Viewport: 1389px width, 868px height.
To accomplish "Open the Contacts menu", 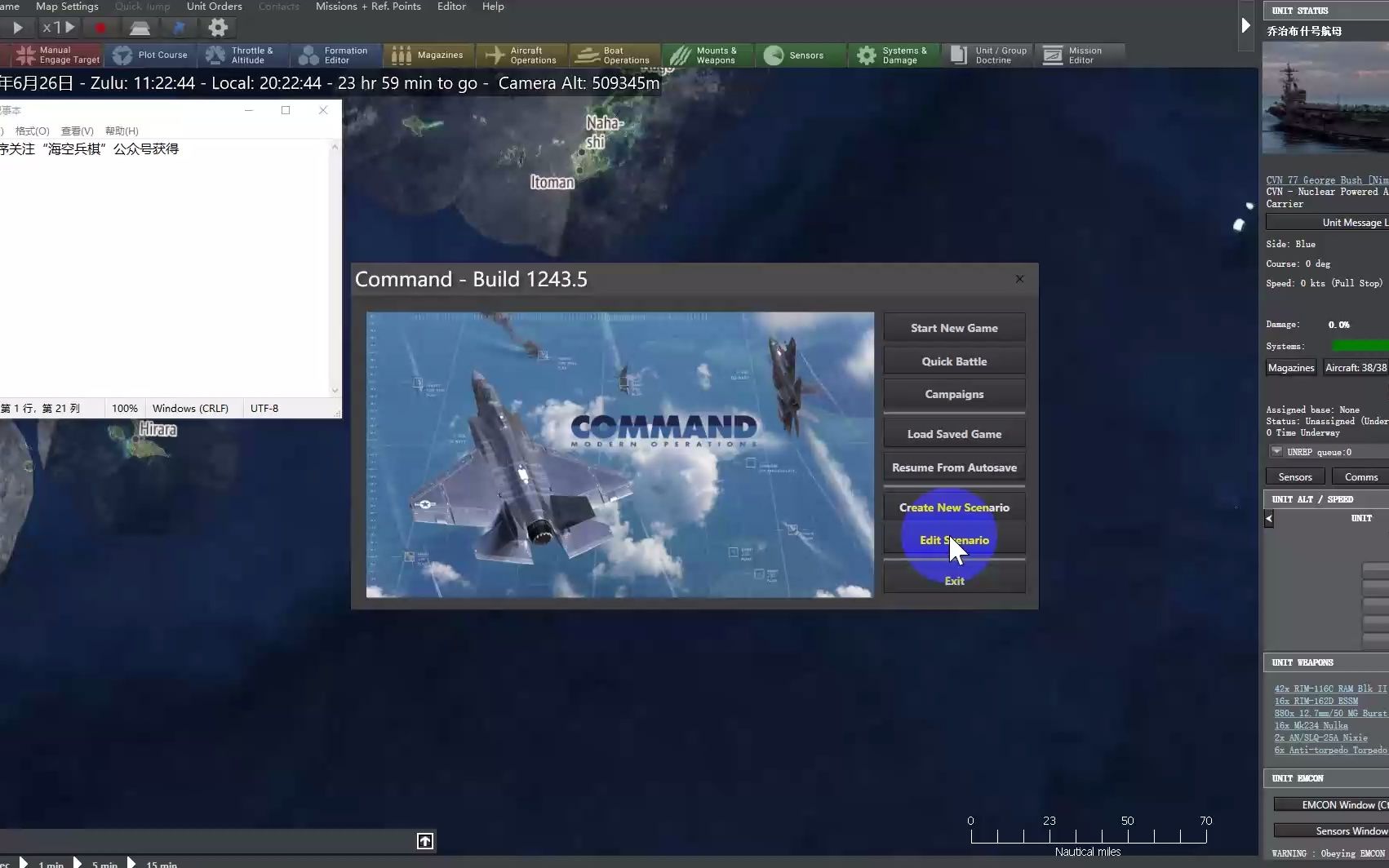I will click(x=278, y=7).
